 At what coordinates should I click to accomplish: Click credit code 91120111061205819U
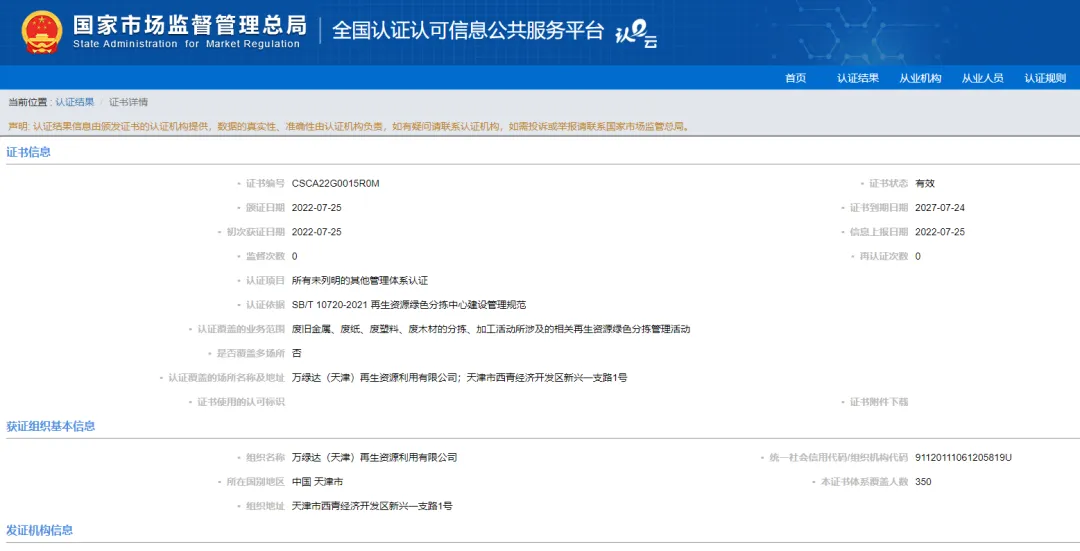point(964,457)
